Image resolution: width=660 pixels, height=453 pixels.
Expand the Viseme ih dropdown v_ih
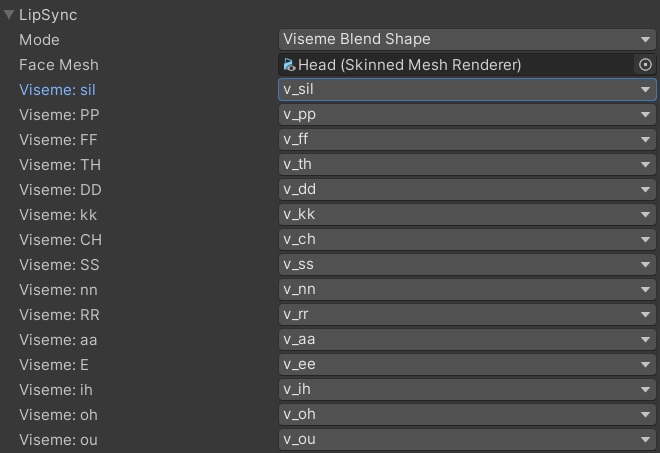tap(467, 389)
